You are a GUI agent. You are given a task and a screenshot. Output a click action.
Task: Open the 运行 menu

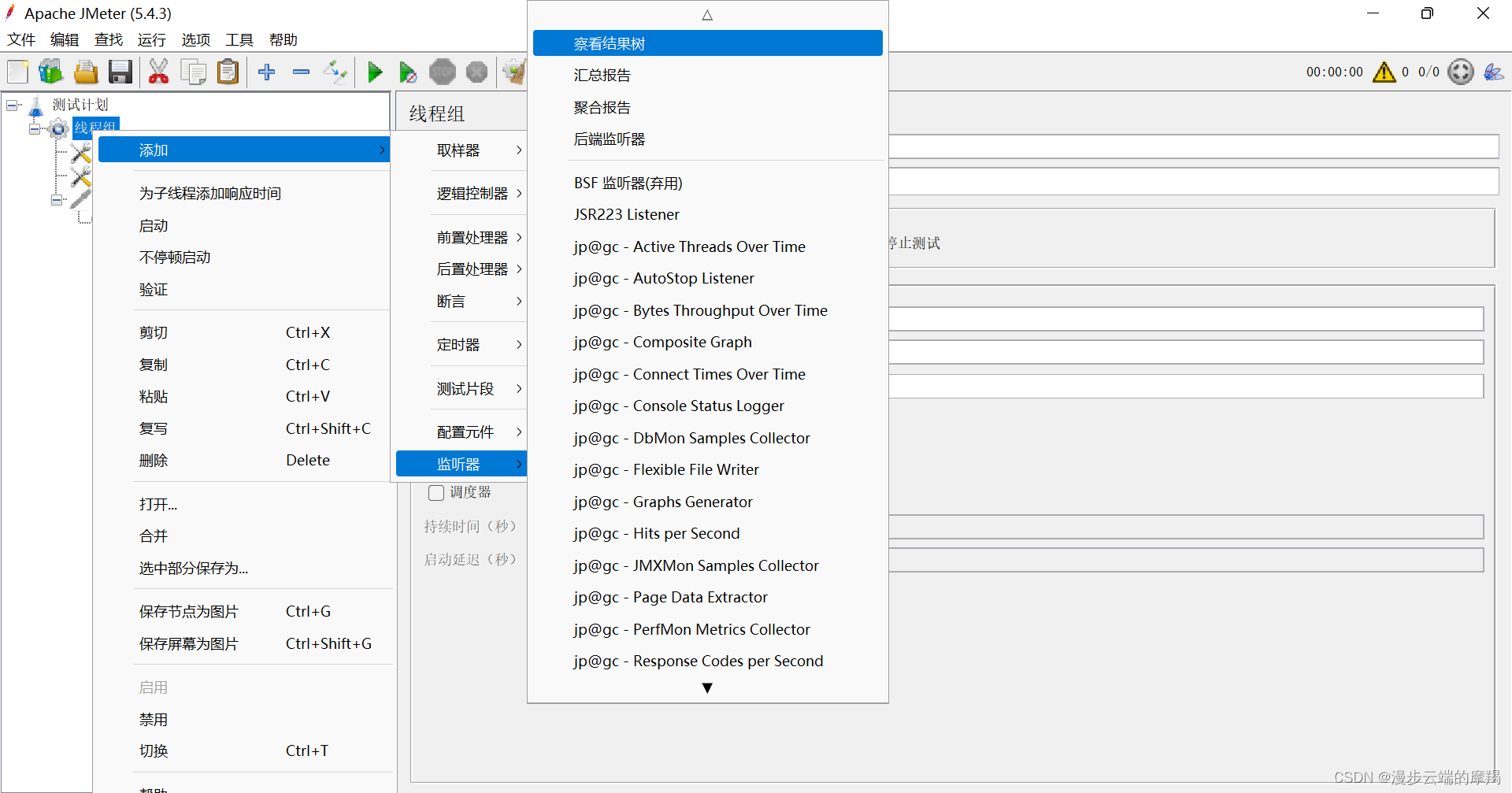pyautogui.click(x=152, y=40)
